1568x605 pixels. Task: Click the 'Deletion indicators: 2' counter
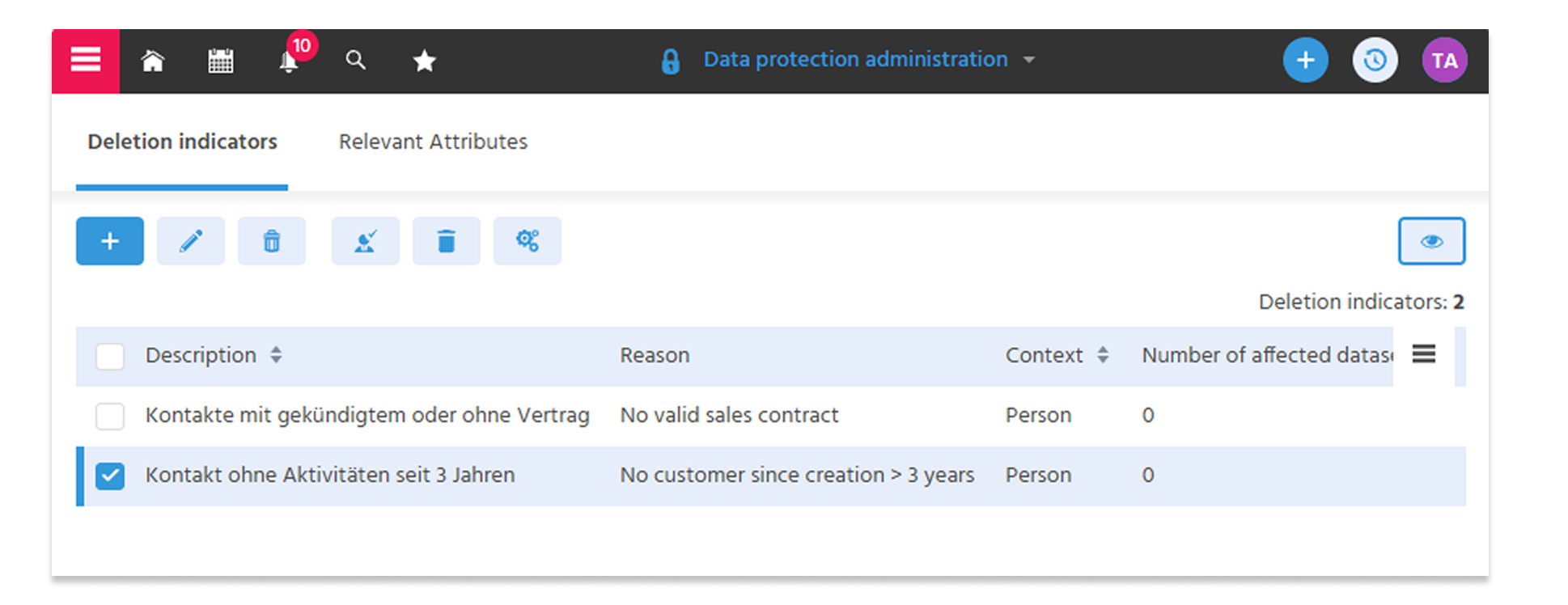tap(1361, 302)
